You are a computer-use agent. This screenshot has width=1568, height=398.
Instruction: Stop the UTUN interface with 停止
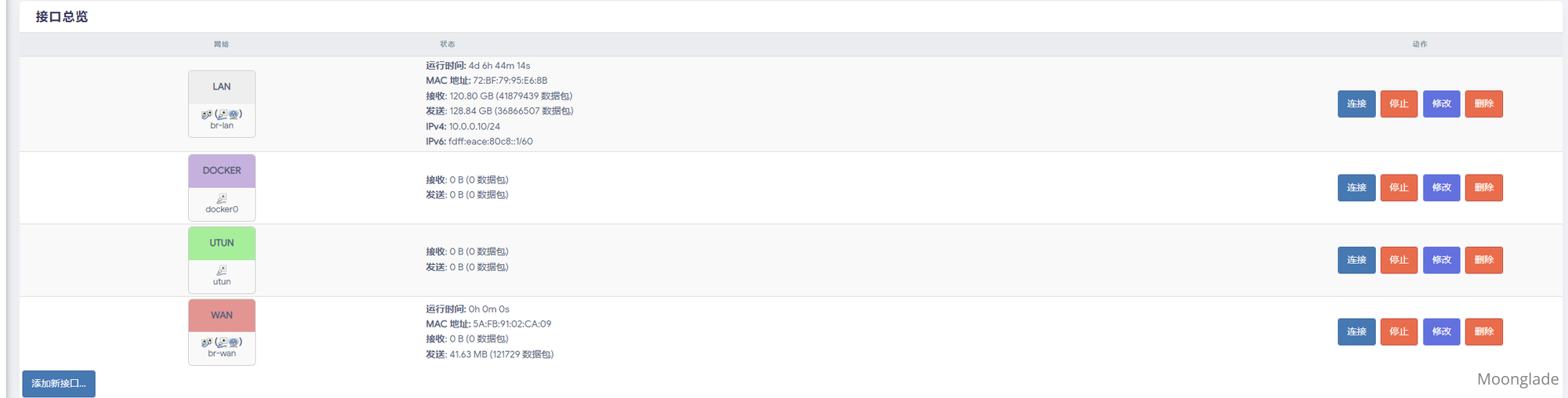pyautogui.click(x=1399, y=260)
